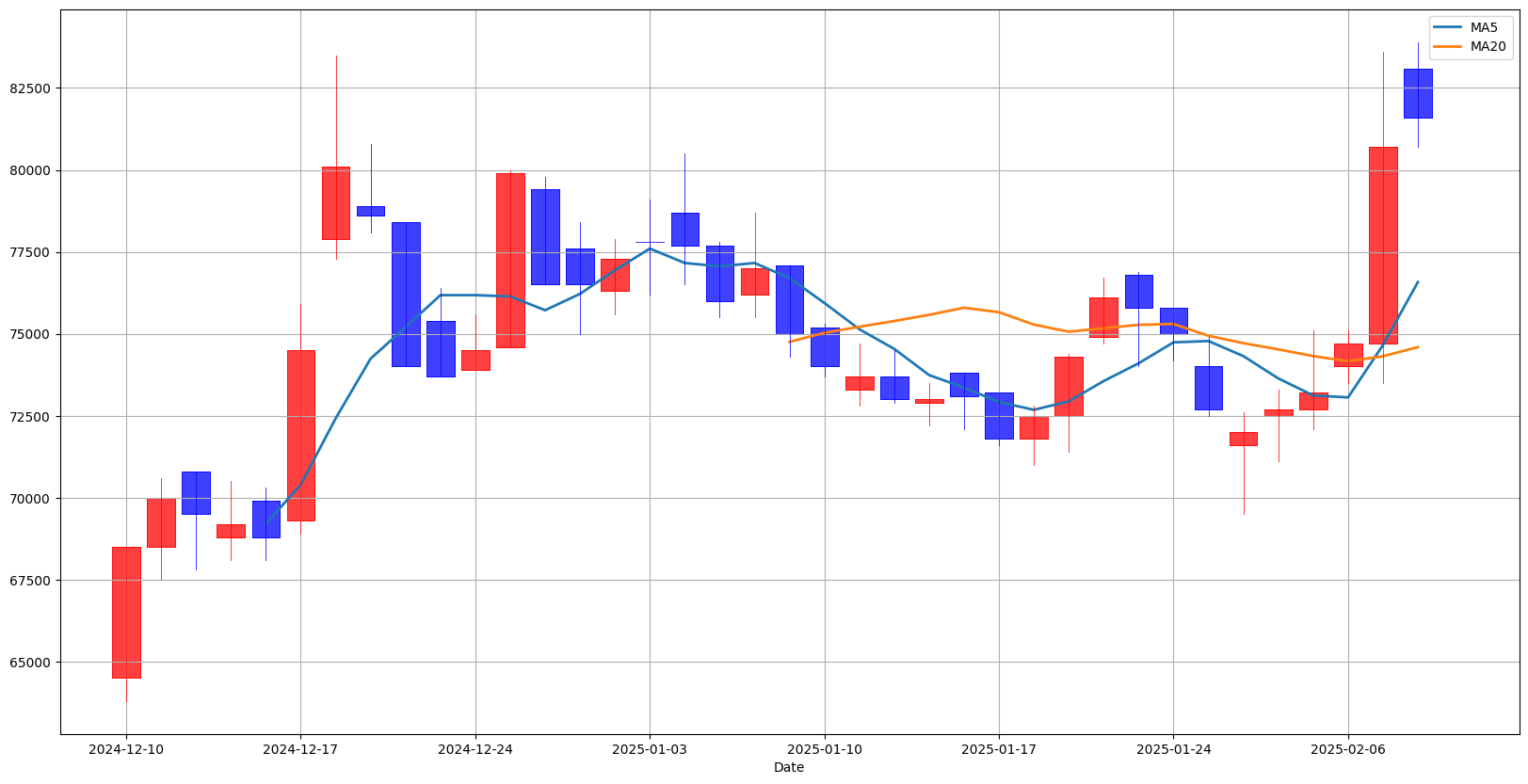Select the 2024-12-17 date tick label
This screenshot has height=784, width=1528.
(300, 749)
